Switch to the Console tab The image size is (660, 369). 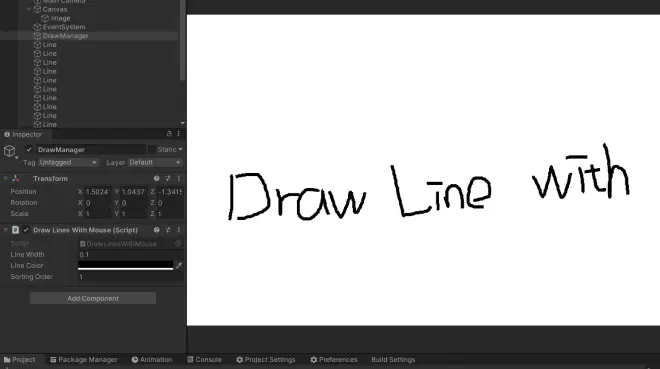click(204, 359)
